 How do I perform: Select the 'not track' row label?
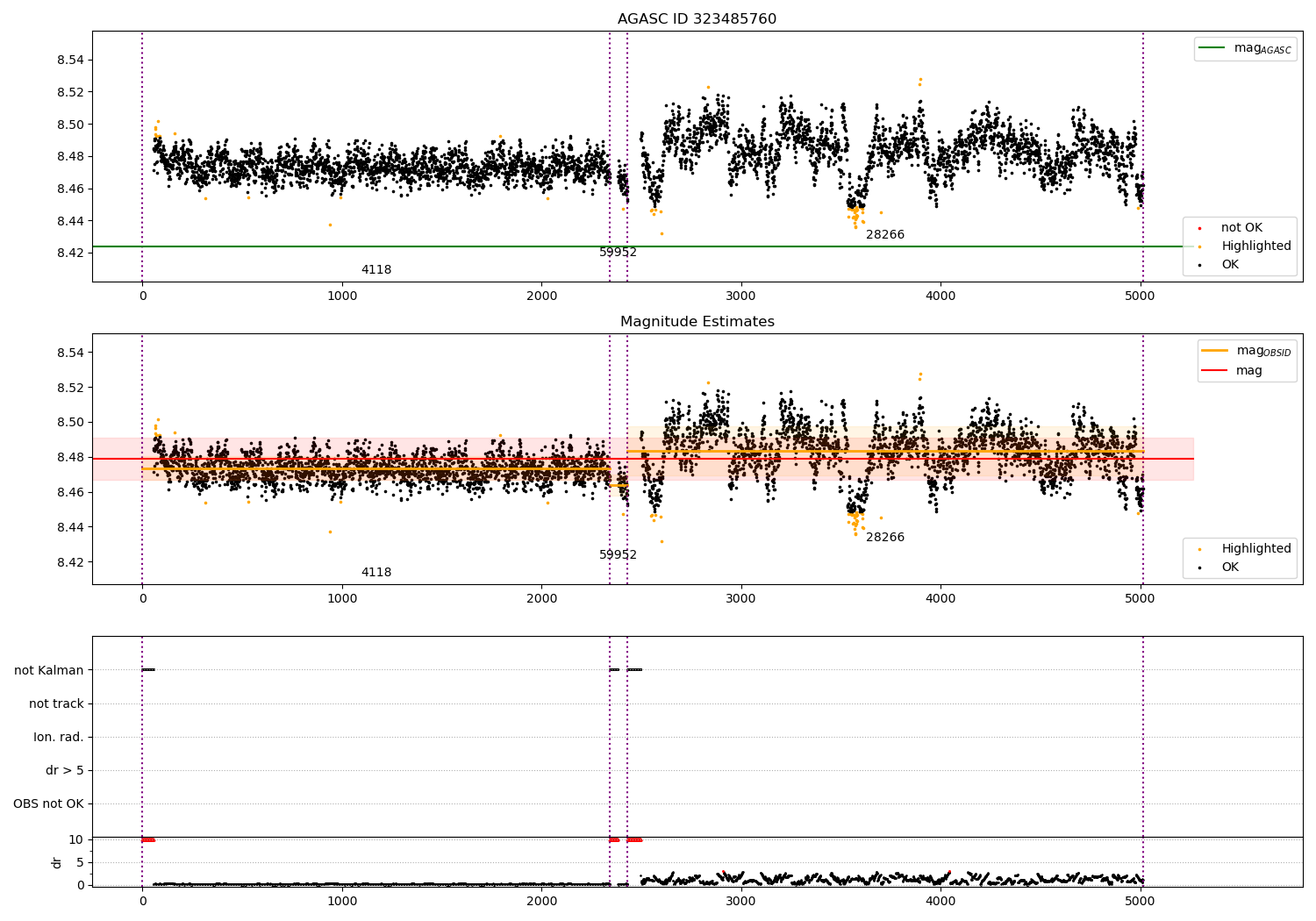(56, 704)
